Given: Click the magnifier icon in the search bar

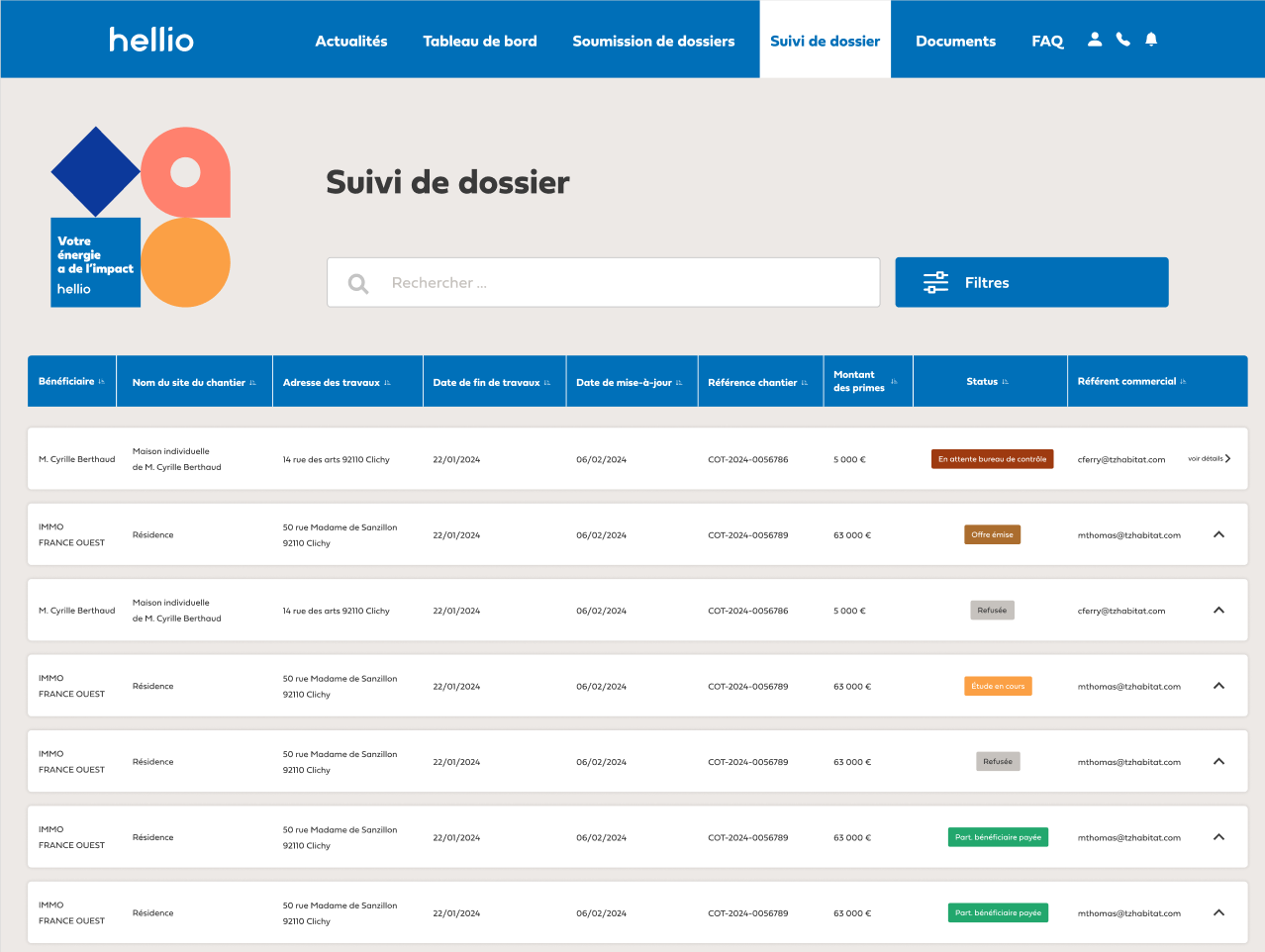Looking at the screenshot, I should pyautogui.click(x=358, y=282).
